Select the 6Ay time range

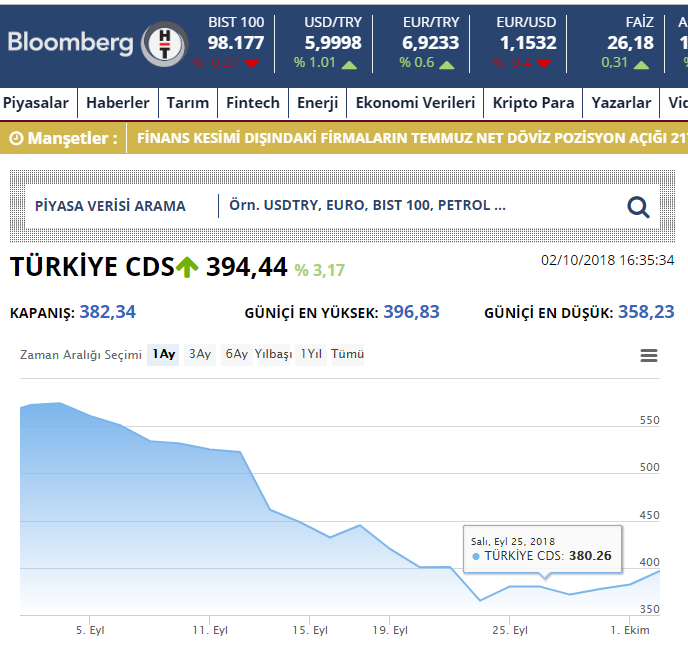coord(236,355)
